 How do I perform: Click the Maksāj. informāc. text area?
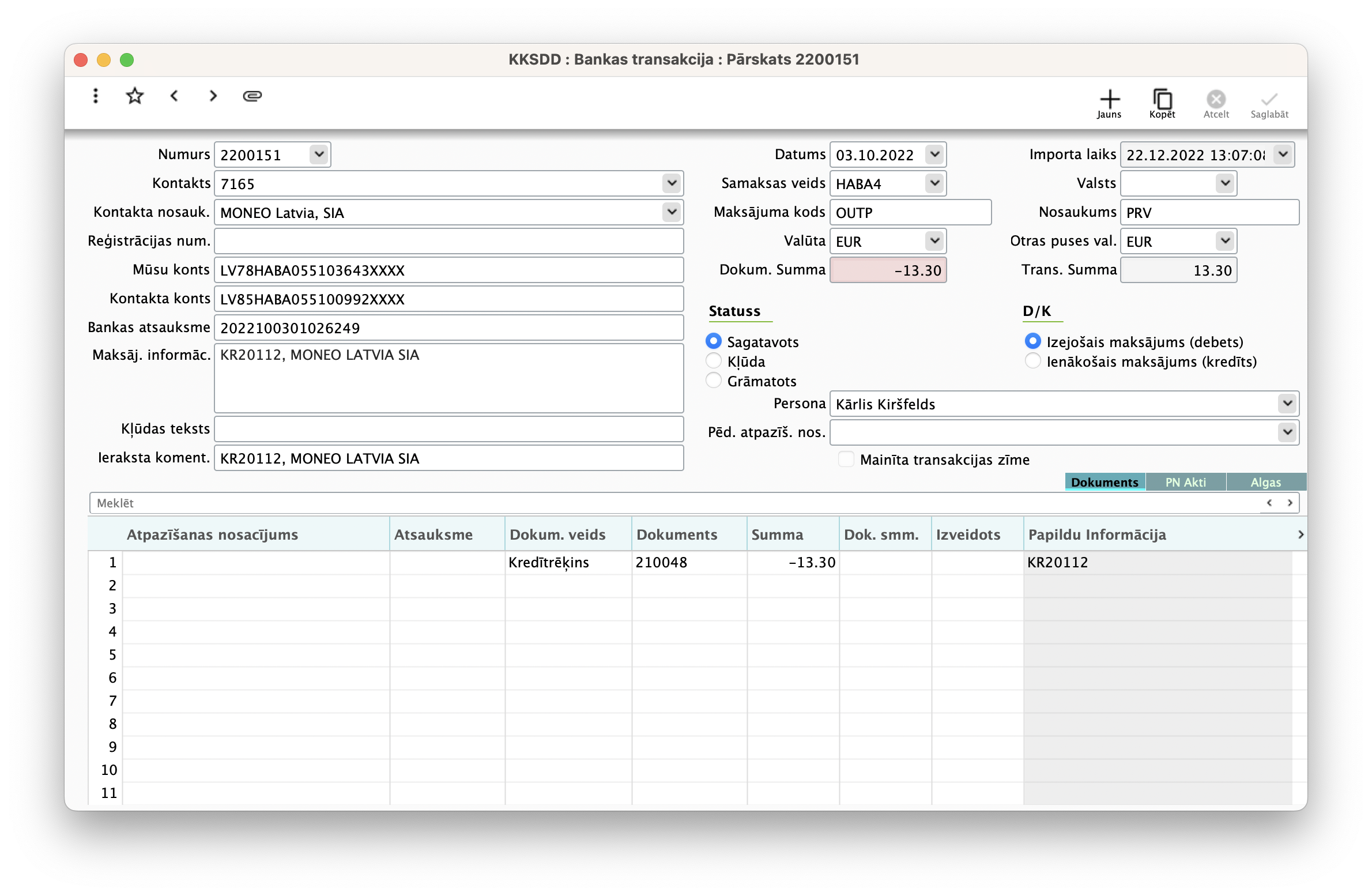coord(448,378)
